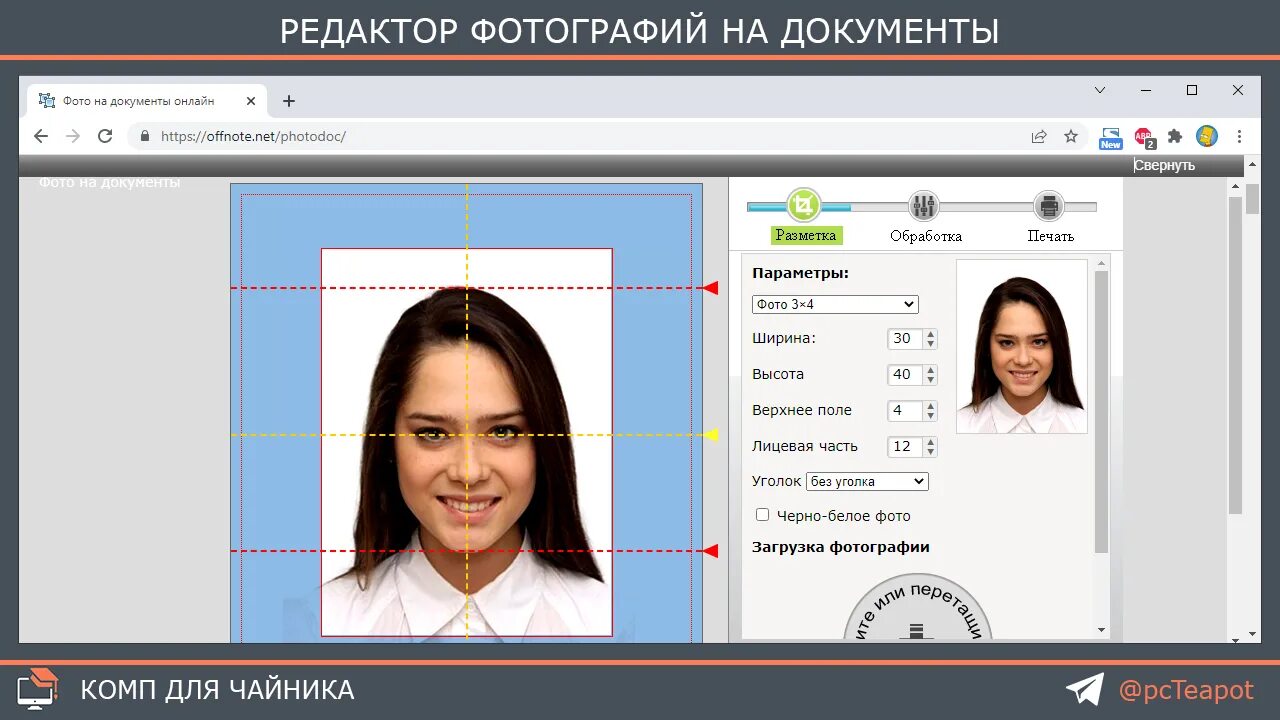Increase Верхнее поле value with up arrow
This screenshot has width=1280, height=720.
931,406
